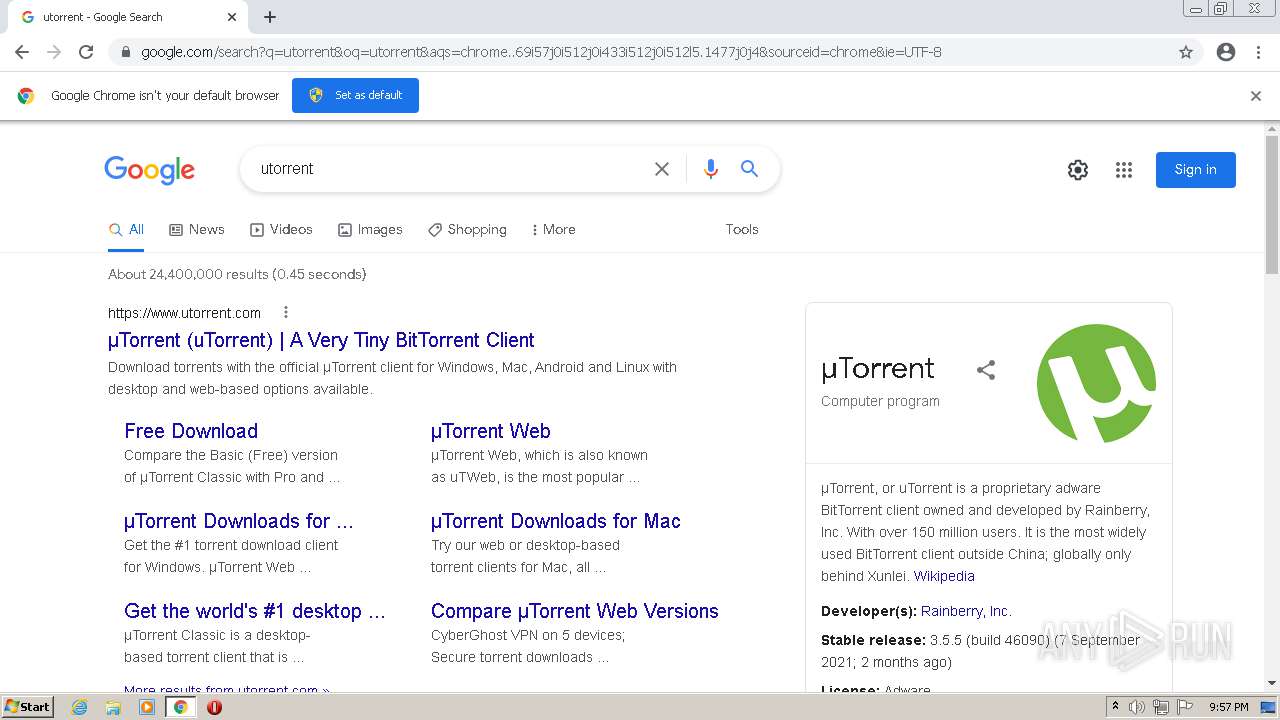Image resolution: width=1280 pixels, height=720 pixels.
Task: Click the red antivirus taskbar icon
Action: click(214, 707)
